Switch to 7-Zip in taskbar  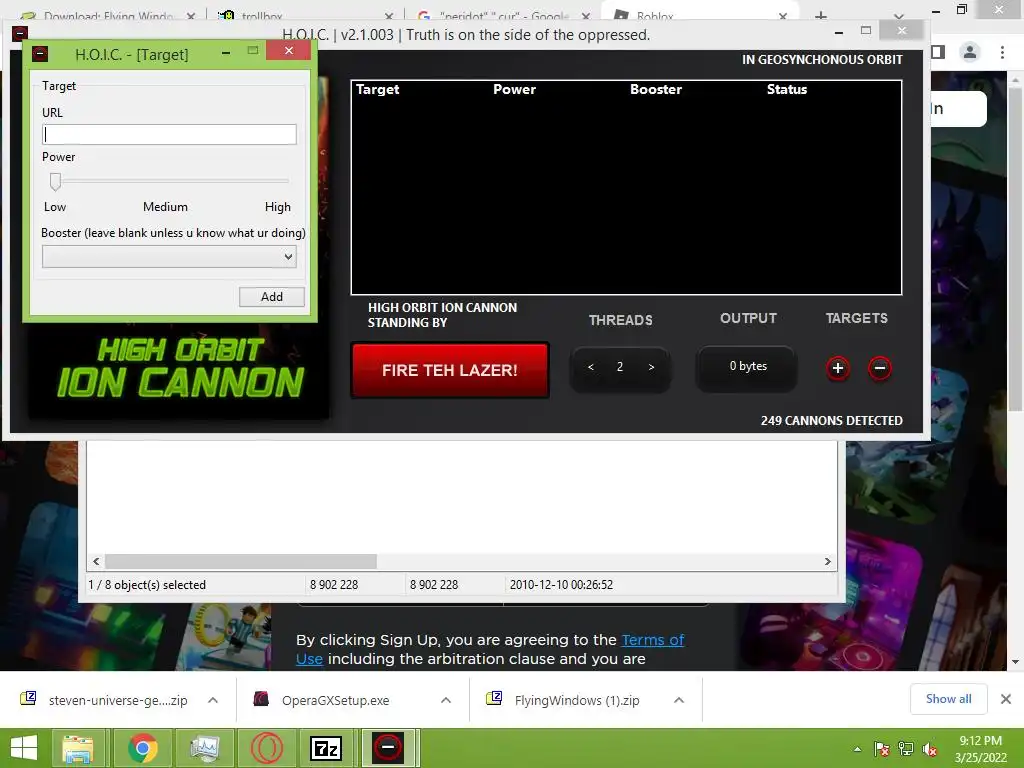click(x=326, y=748)
